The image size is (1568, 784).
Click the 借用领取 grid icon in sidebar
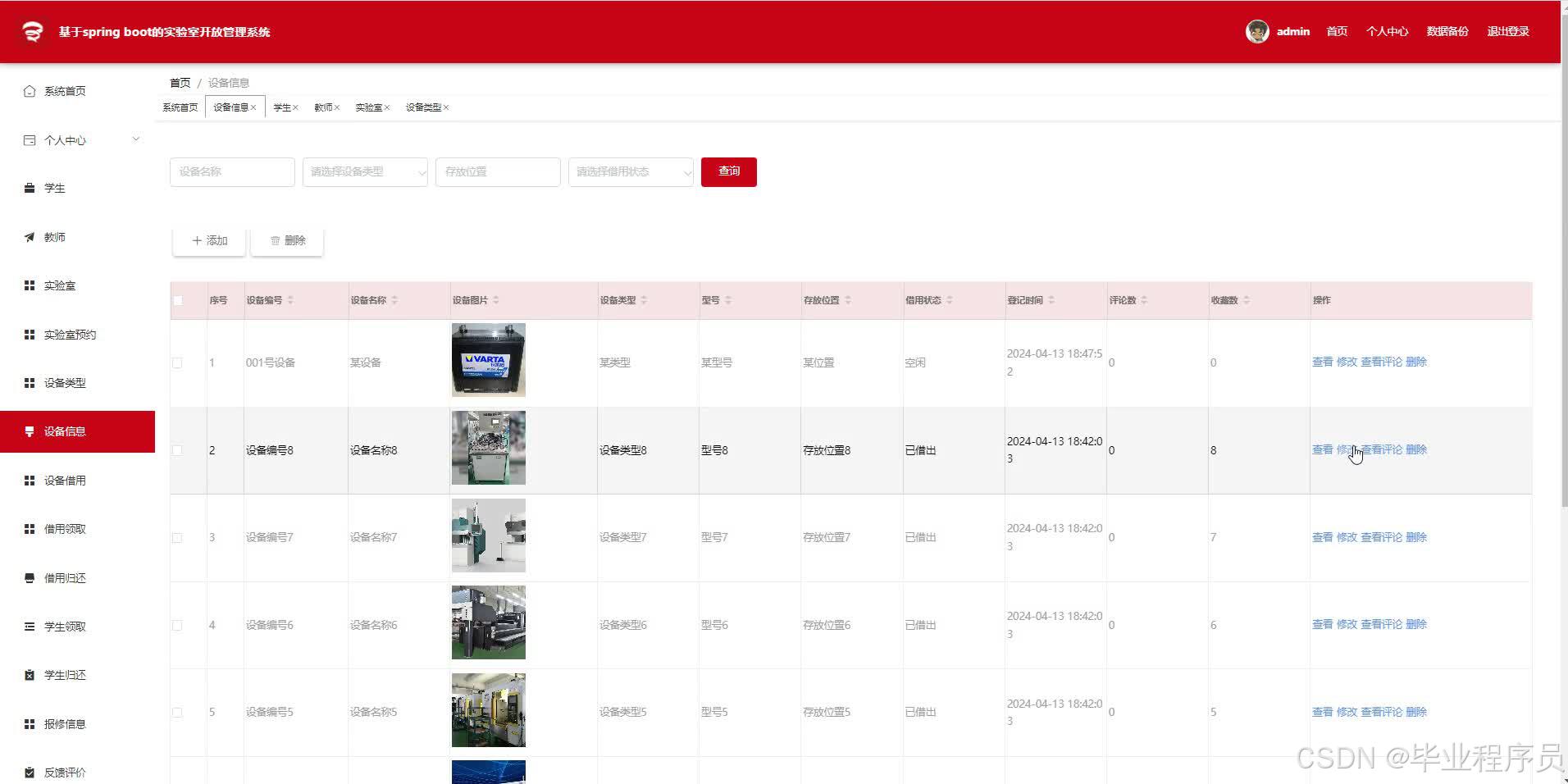tap(30, 529)
